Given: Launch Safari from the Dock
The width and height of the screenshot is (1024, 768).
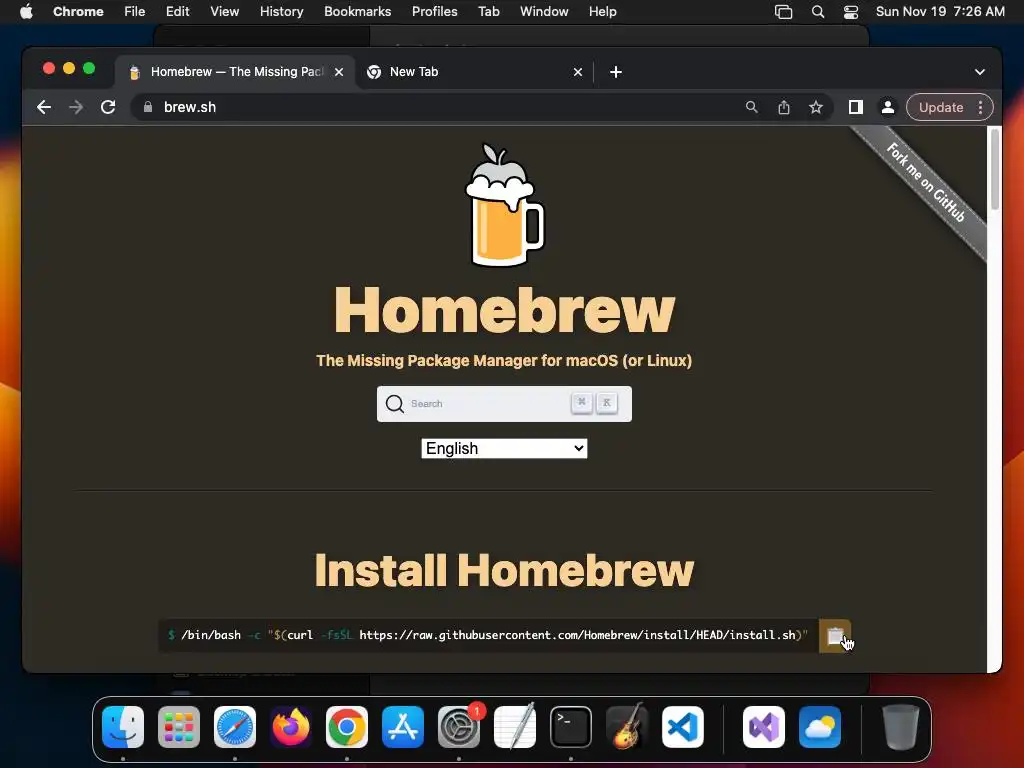Looking at the screenshot, I should [235, 727].
